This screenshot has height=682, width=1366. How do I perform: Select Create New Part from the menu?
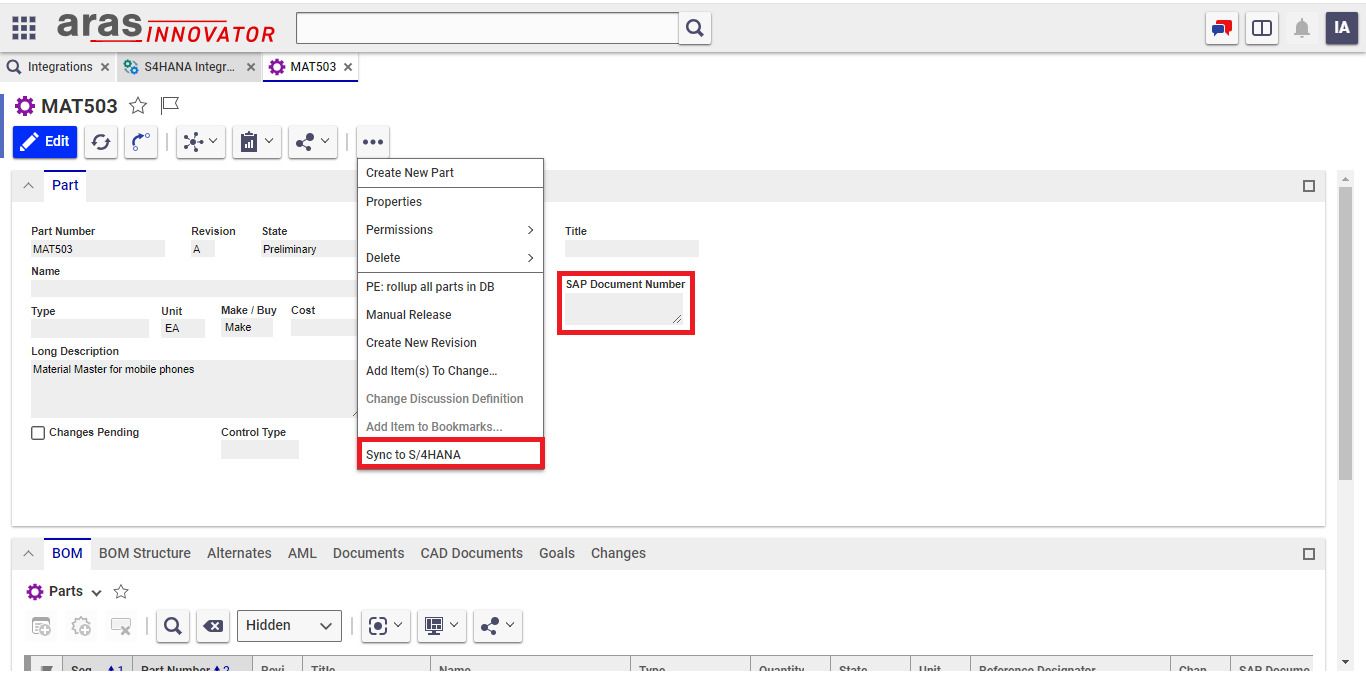[x=450, y=173]
